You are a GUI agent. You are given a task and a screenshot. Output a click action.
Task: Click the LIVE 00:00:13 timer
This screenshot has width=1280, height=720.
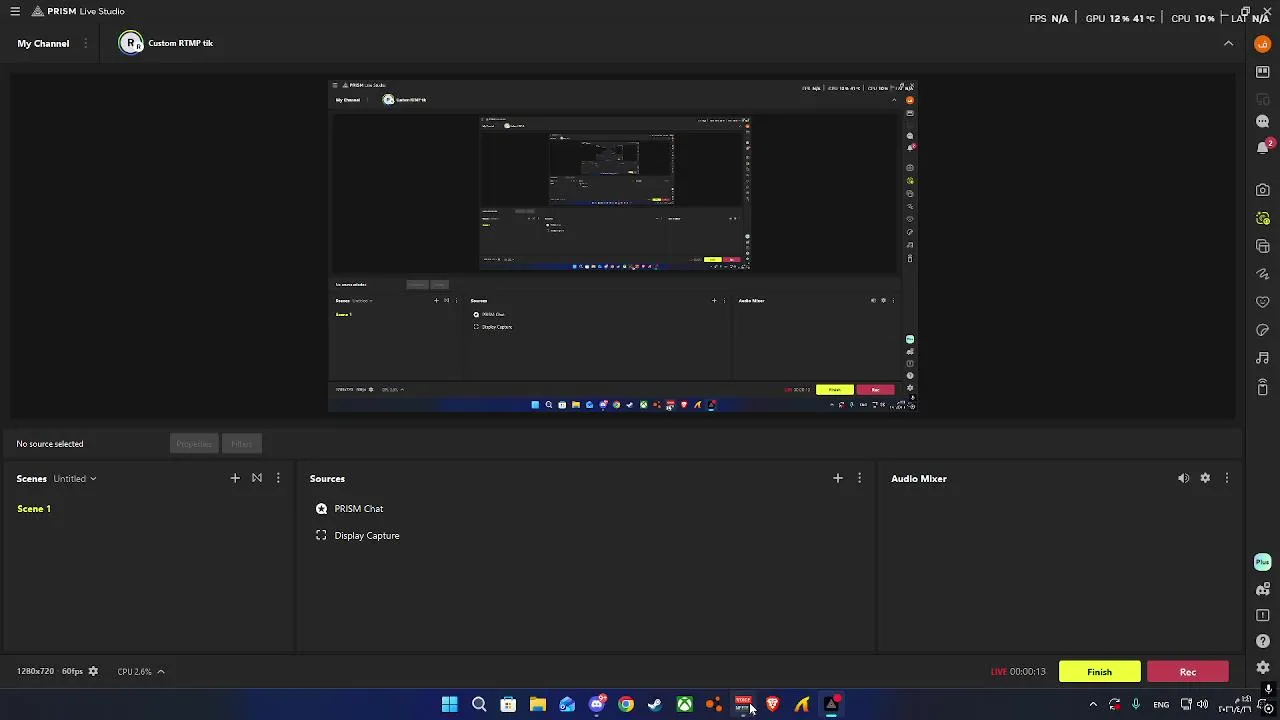point(1018,672)
